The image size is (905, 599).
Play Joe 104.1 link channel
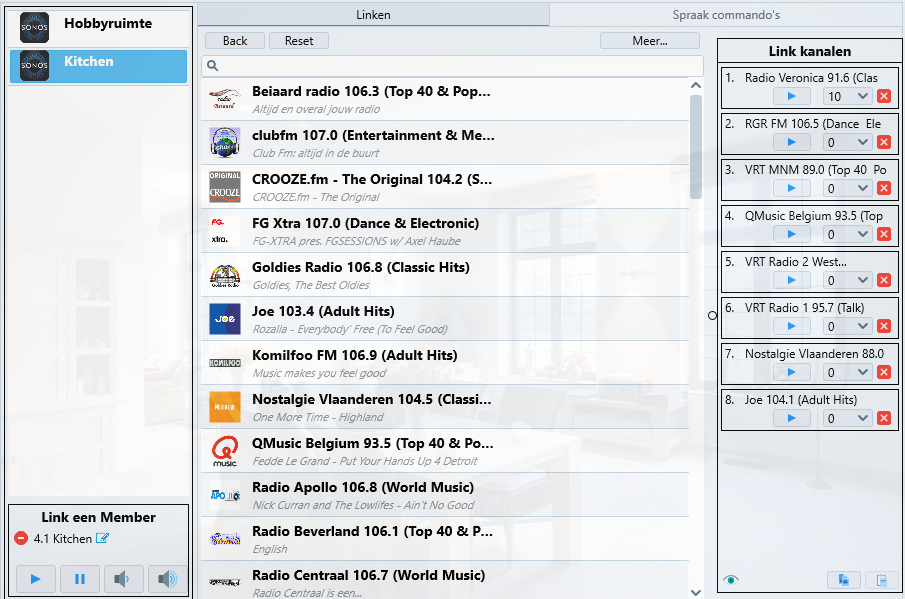tap(791, 418)
